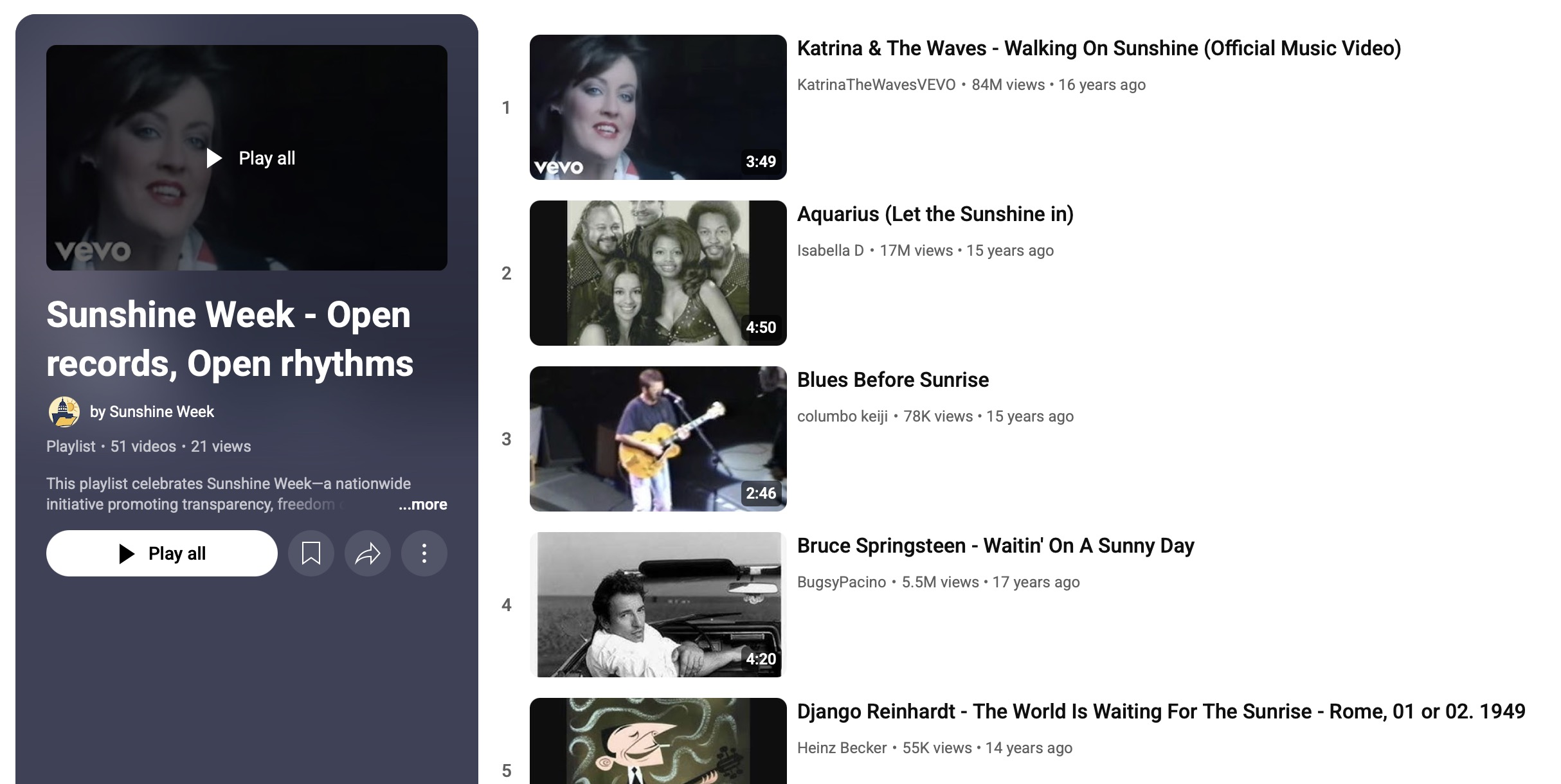Click index number 4 beside Bruce Springsteen
The height and width of the screenshot is (784, 1561).
(x=506, y=605)
